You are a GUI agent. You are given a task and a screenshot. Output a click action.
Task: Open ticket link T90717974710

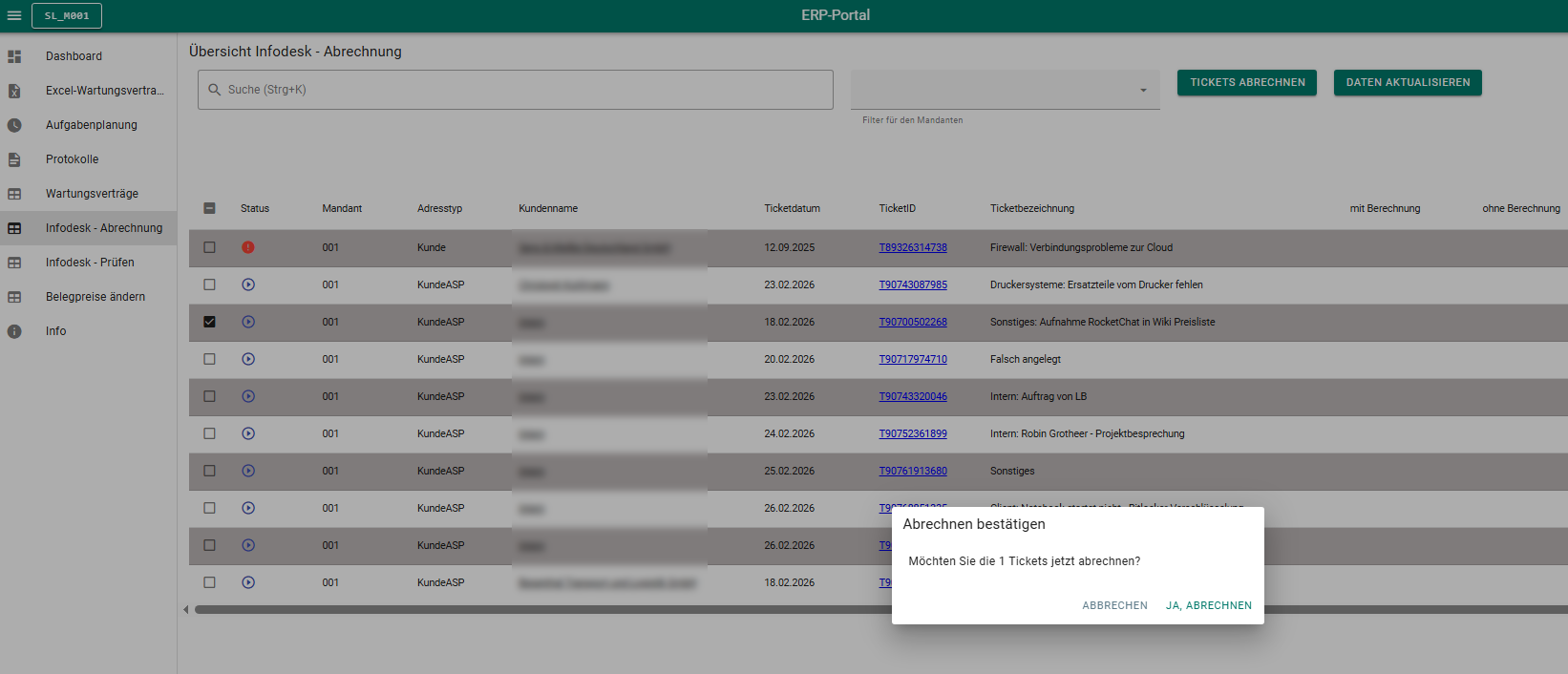point(913,359)
